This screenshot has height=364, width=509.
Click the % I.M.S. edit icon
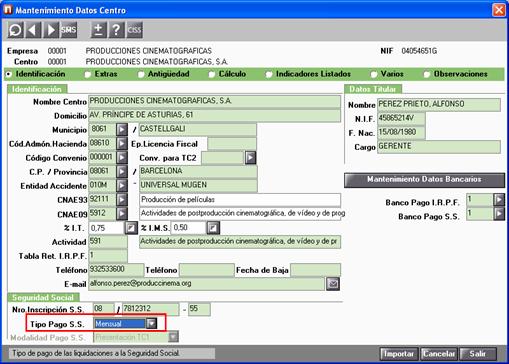pyautogui.click(x=213, y=228)
